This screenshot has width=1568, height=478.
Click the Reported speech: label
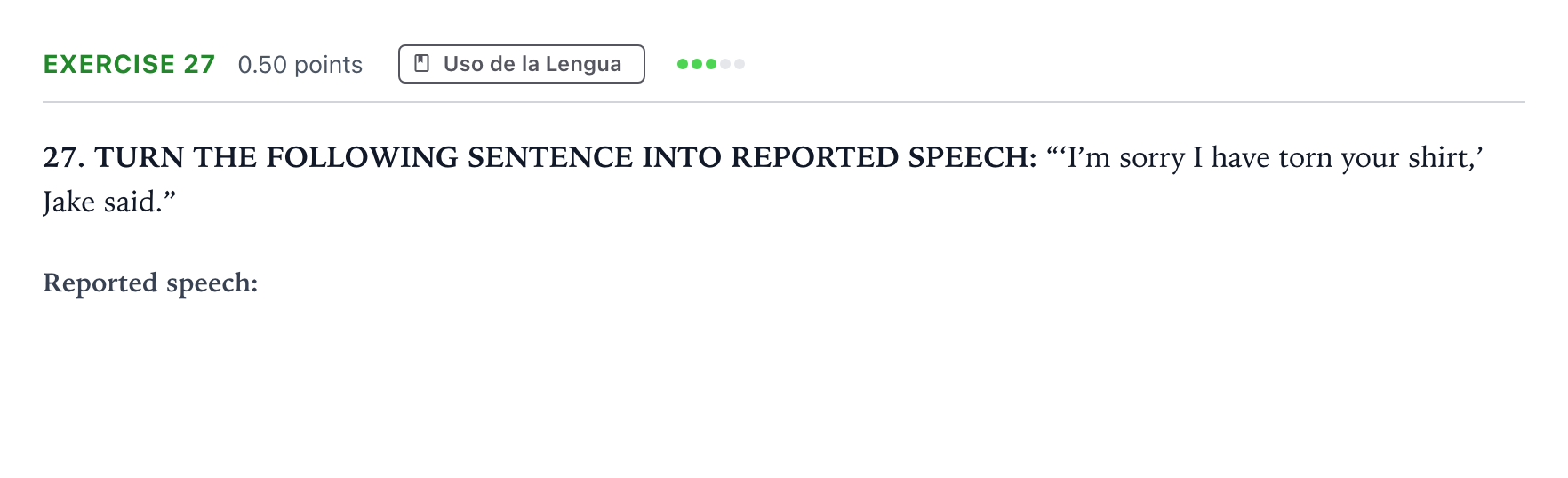[x=150, y=283]
